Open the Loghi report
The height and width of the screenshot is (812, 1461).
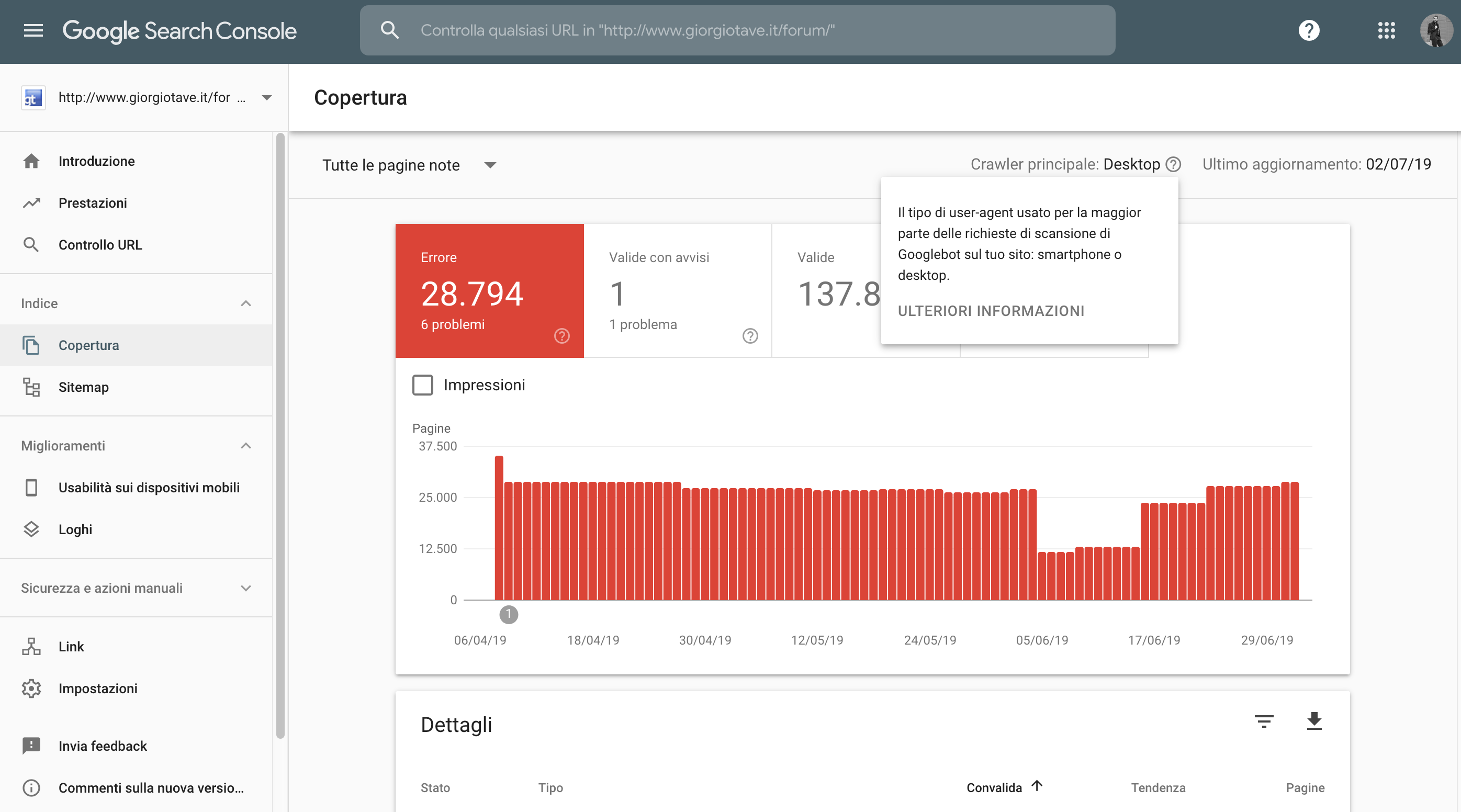click(x=136, y=529)
